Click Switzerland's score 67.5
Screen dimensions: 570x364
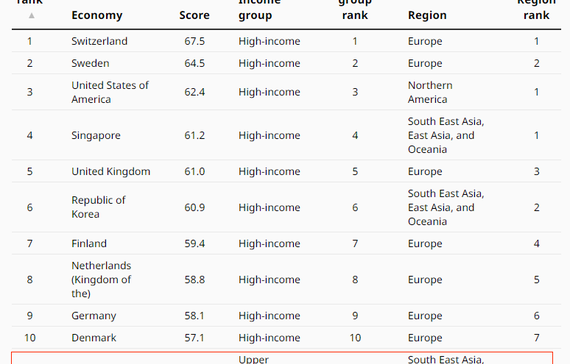pyautogui.click(x=194, y=41)
